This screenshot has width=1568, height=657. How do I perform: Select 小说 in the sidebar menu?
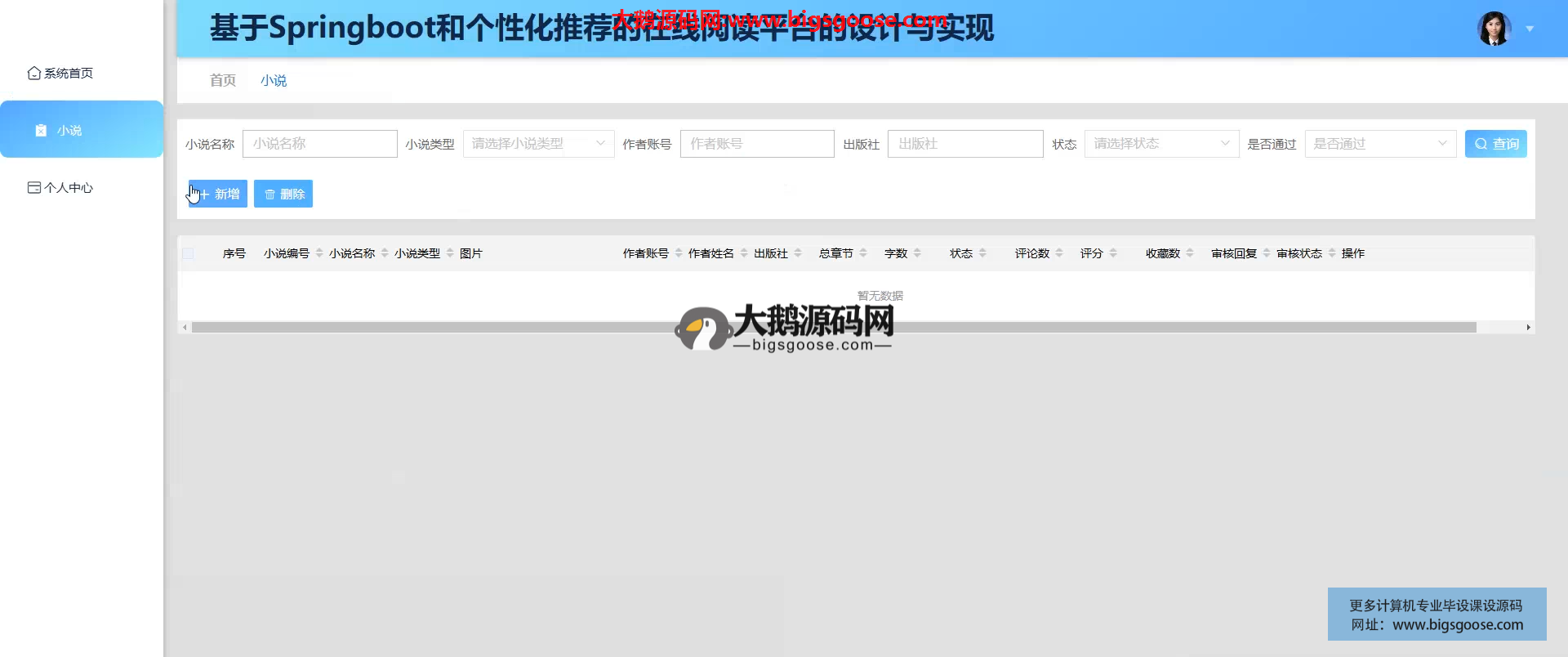(69, 131)
